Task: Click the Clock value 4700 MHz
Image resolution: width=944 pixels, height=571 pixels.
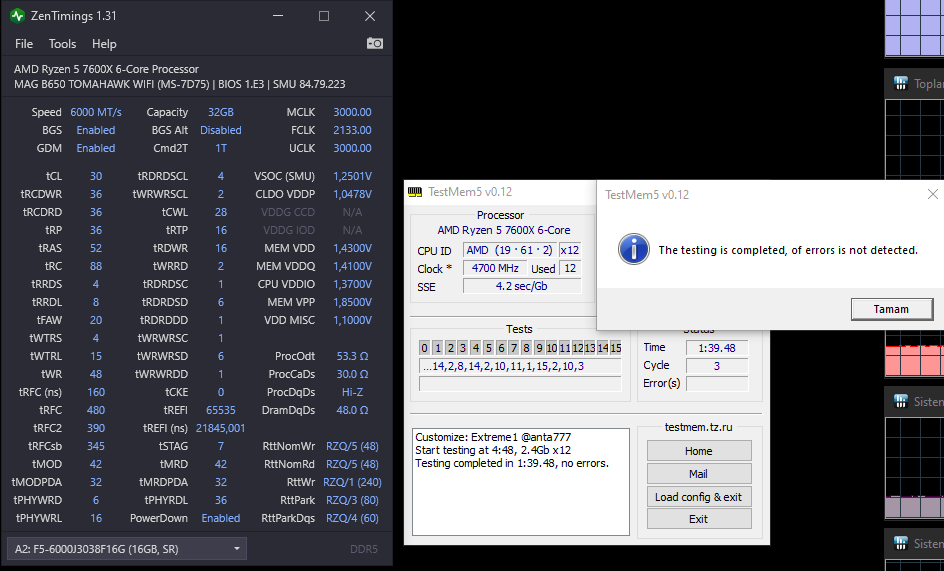Action: tap(495, 268)
